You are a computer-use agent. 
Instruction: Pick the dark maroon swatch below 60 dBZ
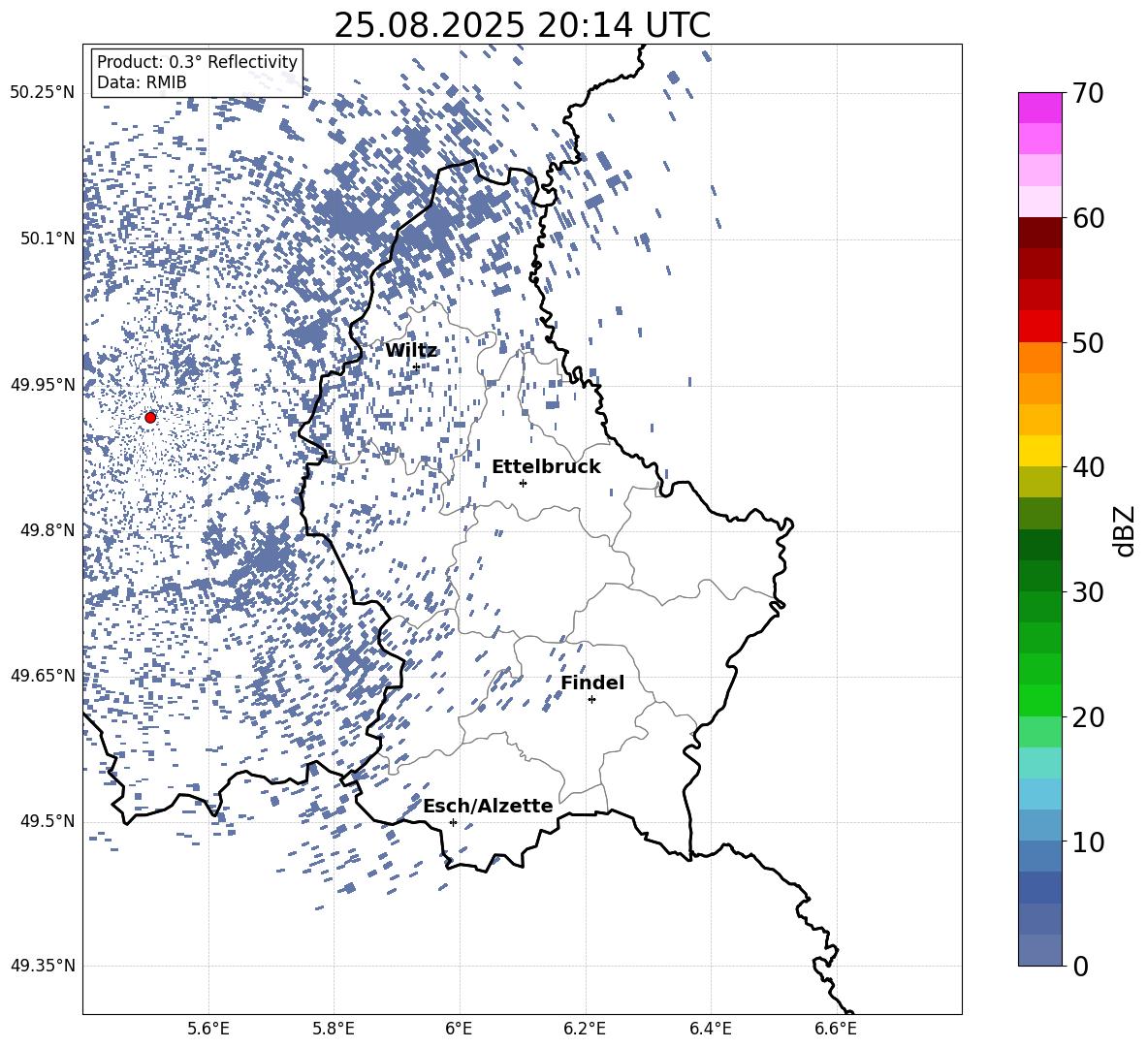click(x=1039, y=233)
